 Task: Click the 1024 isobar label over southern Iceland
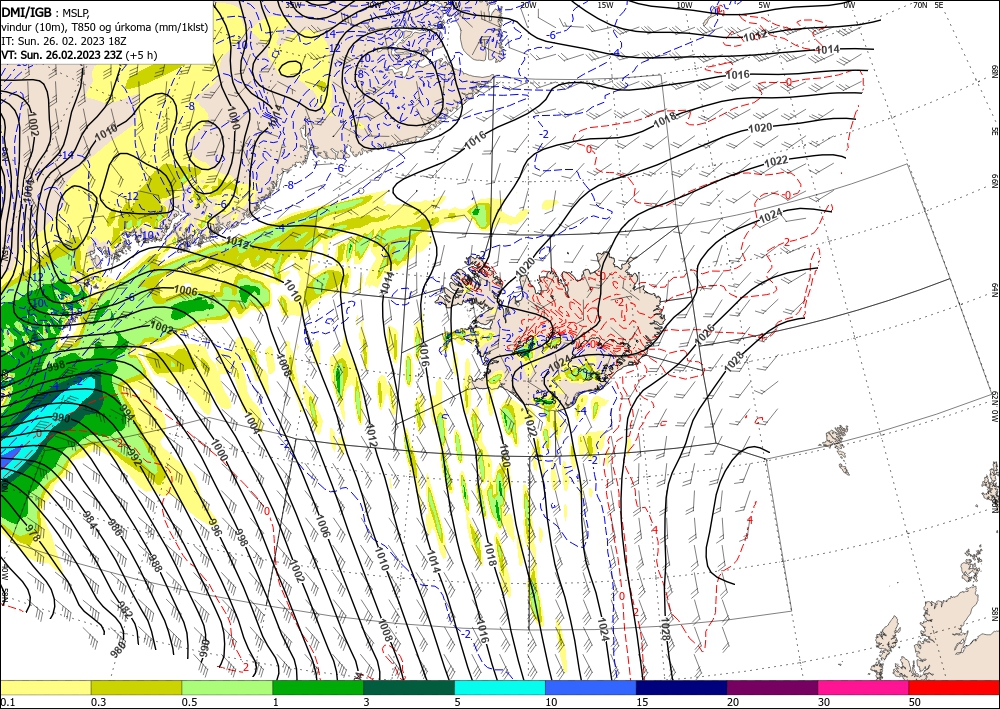560,362
